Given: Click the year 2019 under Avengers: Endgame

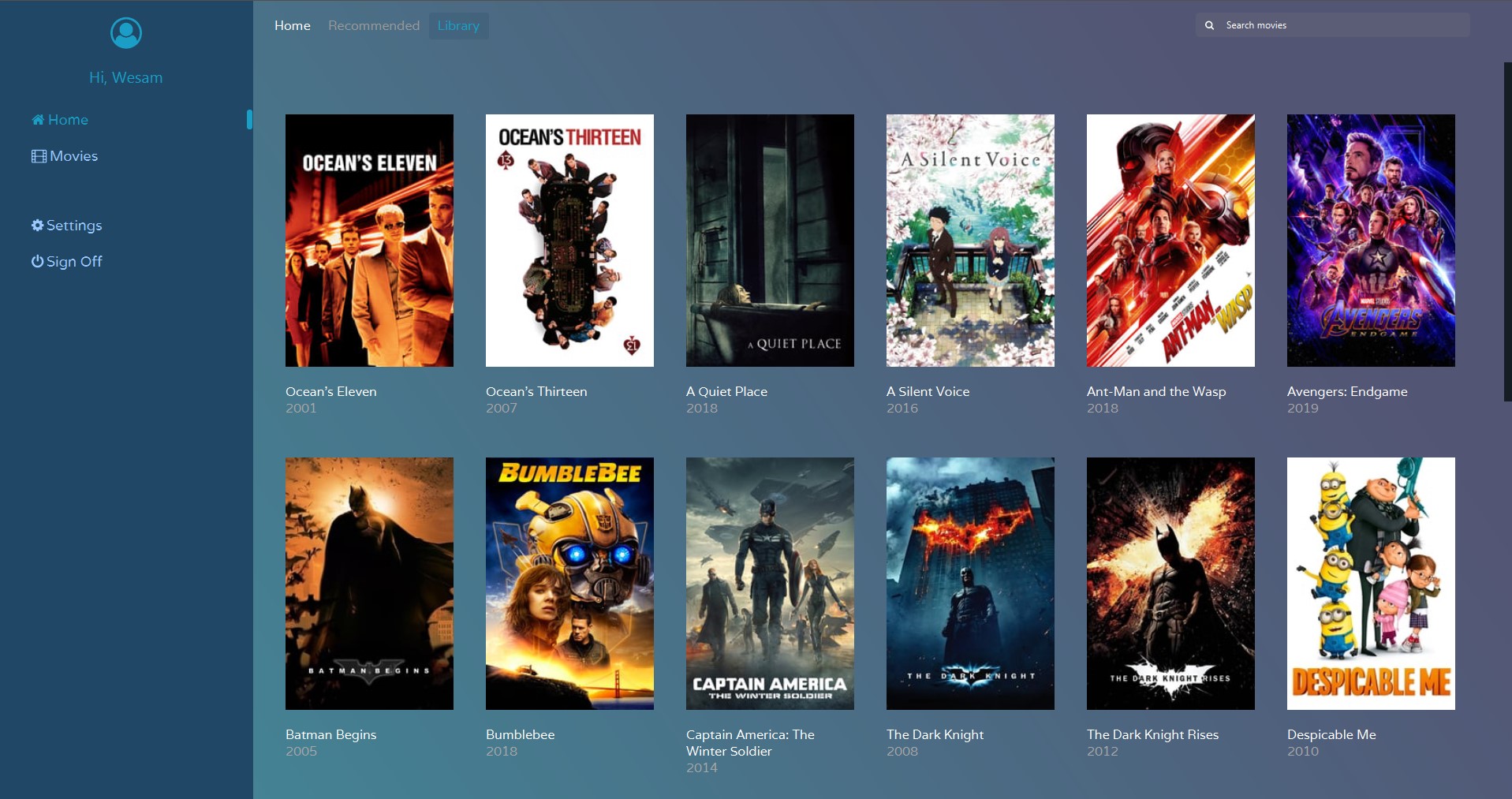Looking at the screenshot, I should tap(1303, 408).
